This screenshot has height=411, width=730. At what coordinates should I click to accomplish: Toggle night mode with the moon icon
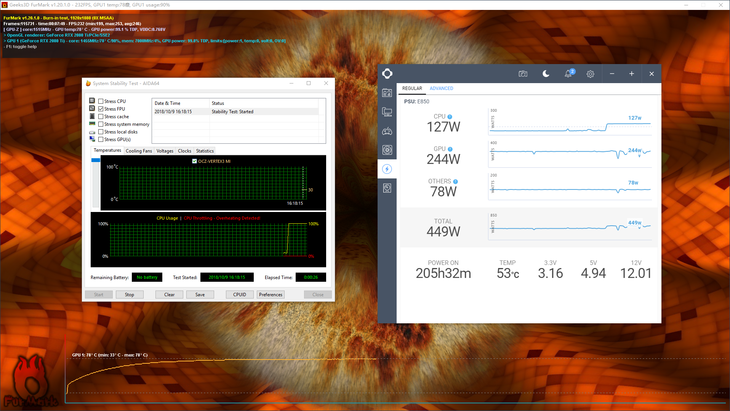[546, 74]
